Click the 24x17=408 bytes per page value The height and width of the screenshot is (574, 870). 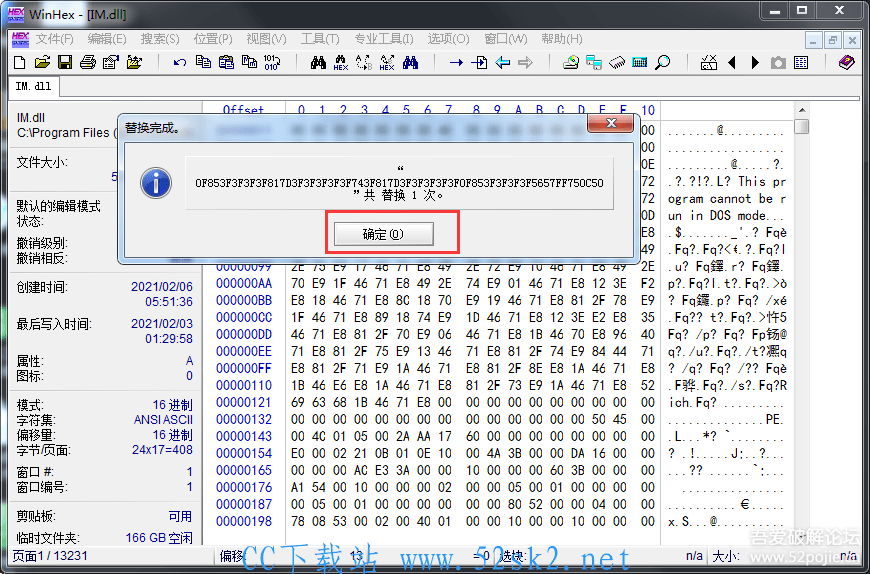[x=163, y=450]
